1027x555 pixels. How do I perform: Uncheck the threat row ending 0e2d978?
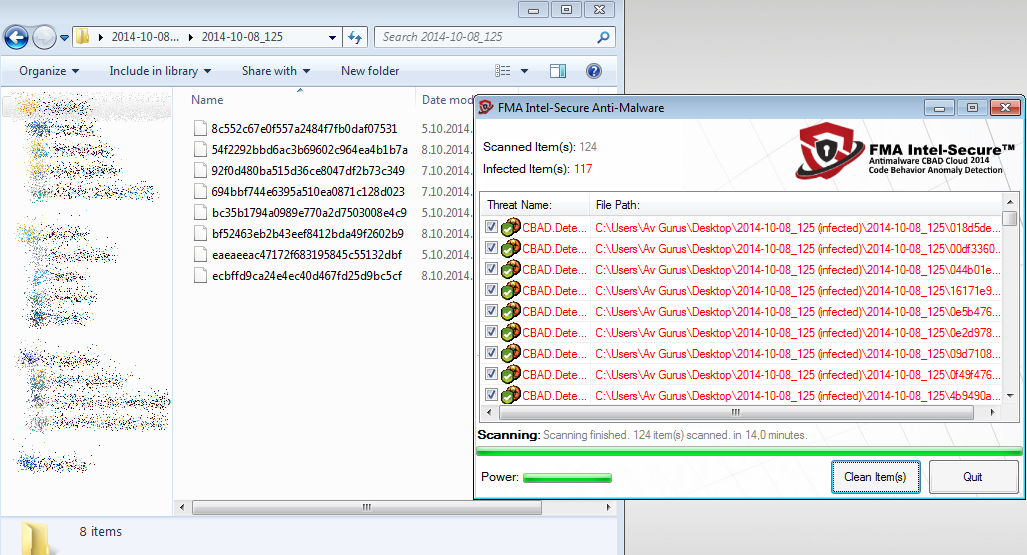pyautogui.click(x=491, y=332)
